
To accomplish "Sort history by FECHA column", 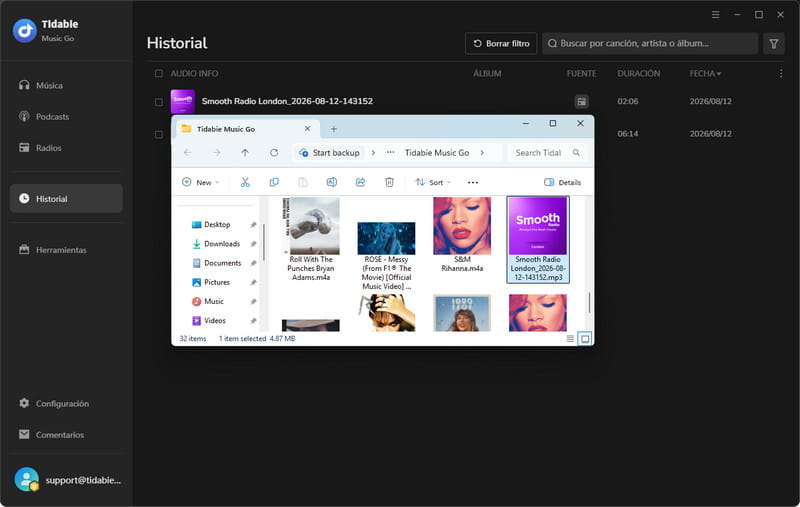I will pyautogui.click(x=706, y=73).
